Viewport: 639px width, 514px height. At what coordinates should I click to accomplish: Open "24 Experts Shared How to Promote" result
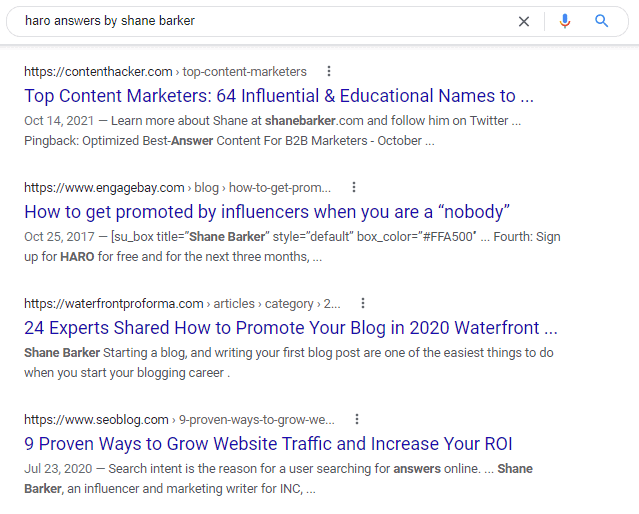point(290,328)
